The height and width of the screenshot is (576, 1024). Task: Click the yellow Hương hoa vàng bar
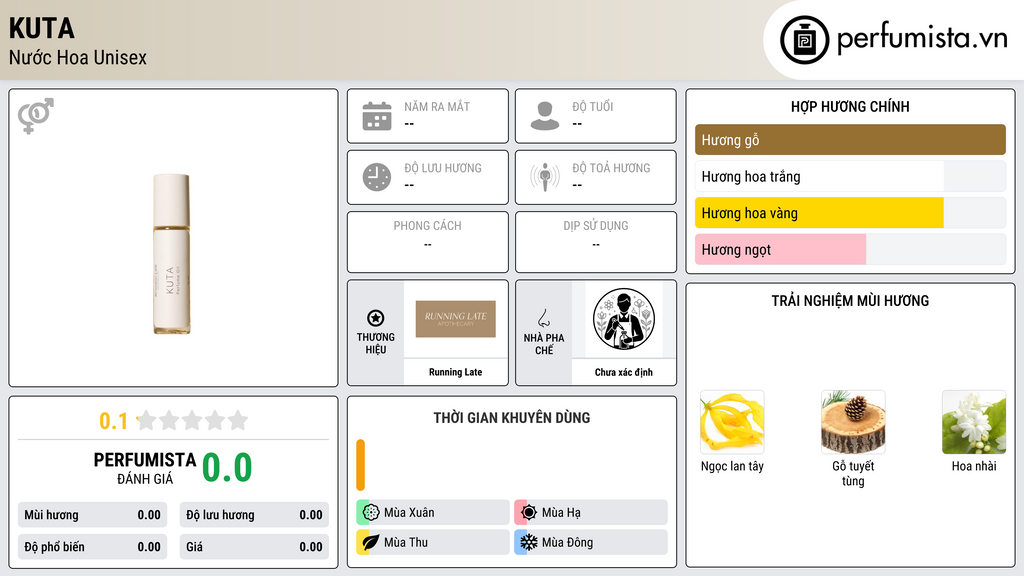(819, 213)
